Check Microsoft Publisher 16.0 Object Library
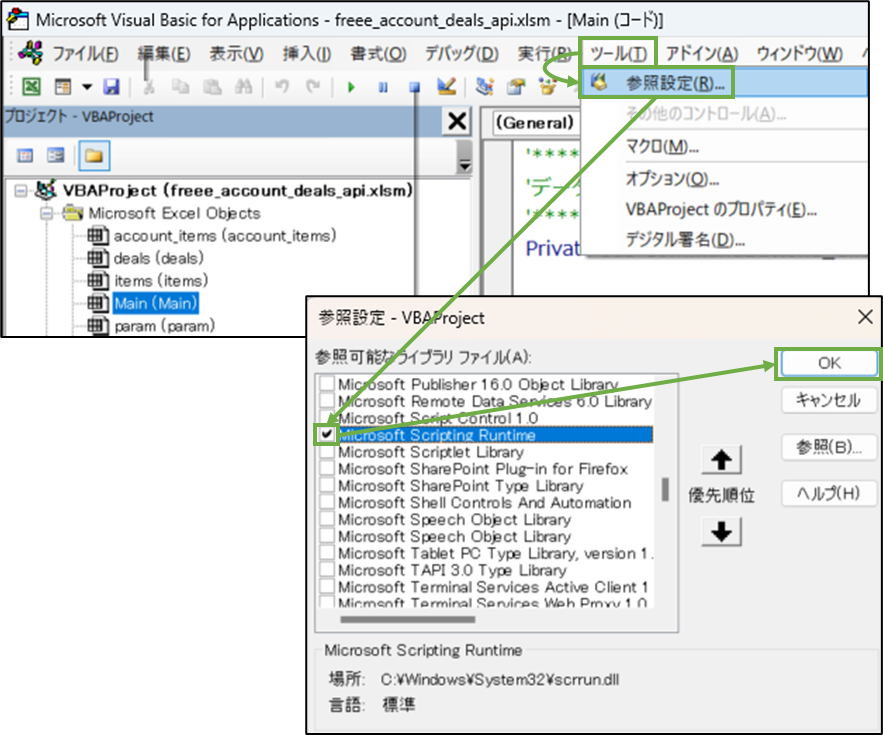 pyautogui.click(x=327, y=384)
